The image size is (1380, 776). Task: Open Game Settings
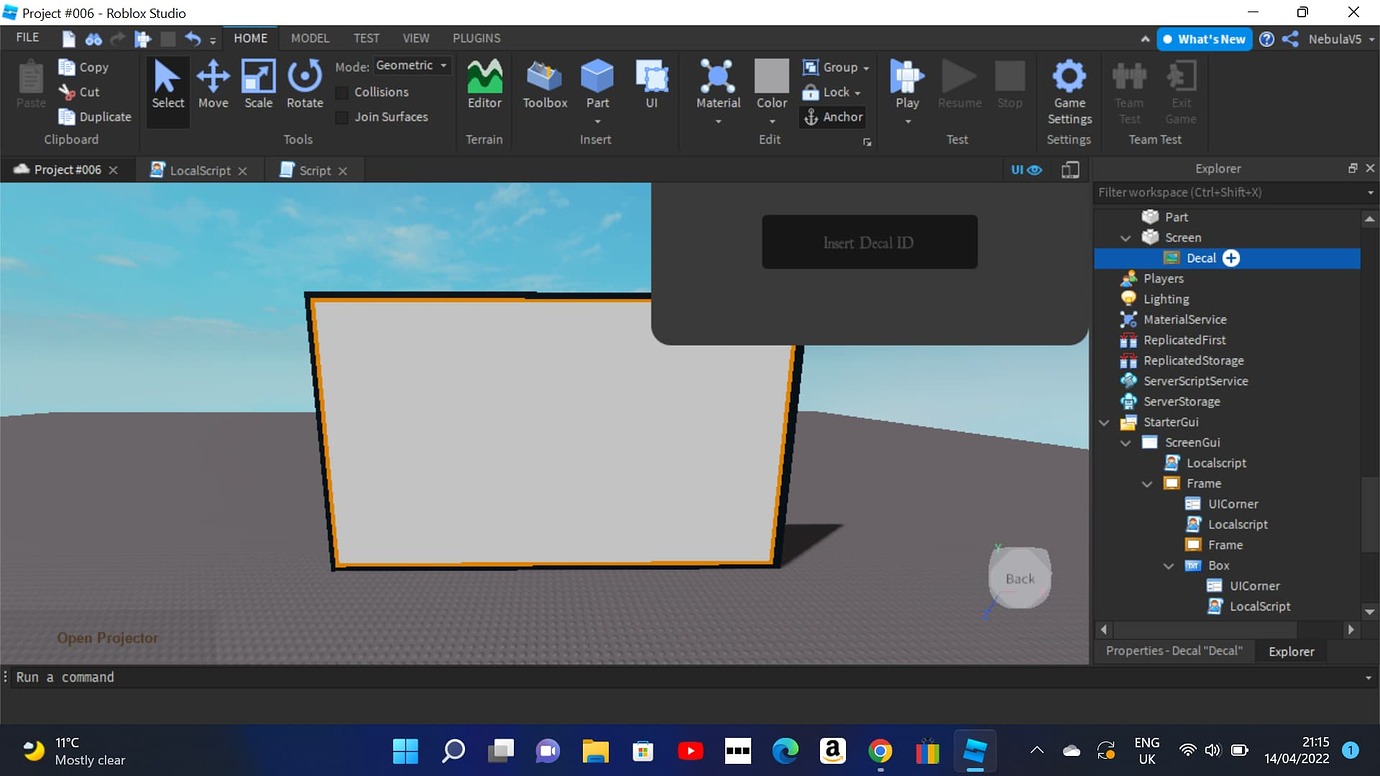tap(1068, 90)
